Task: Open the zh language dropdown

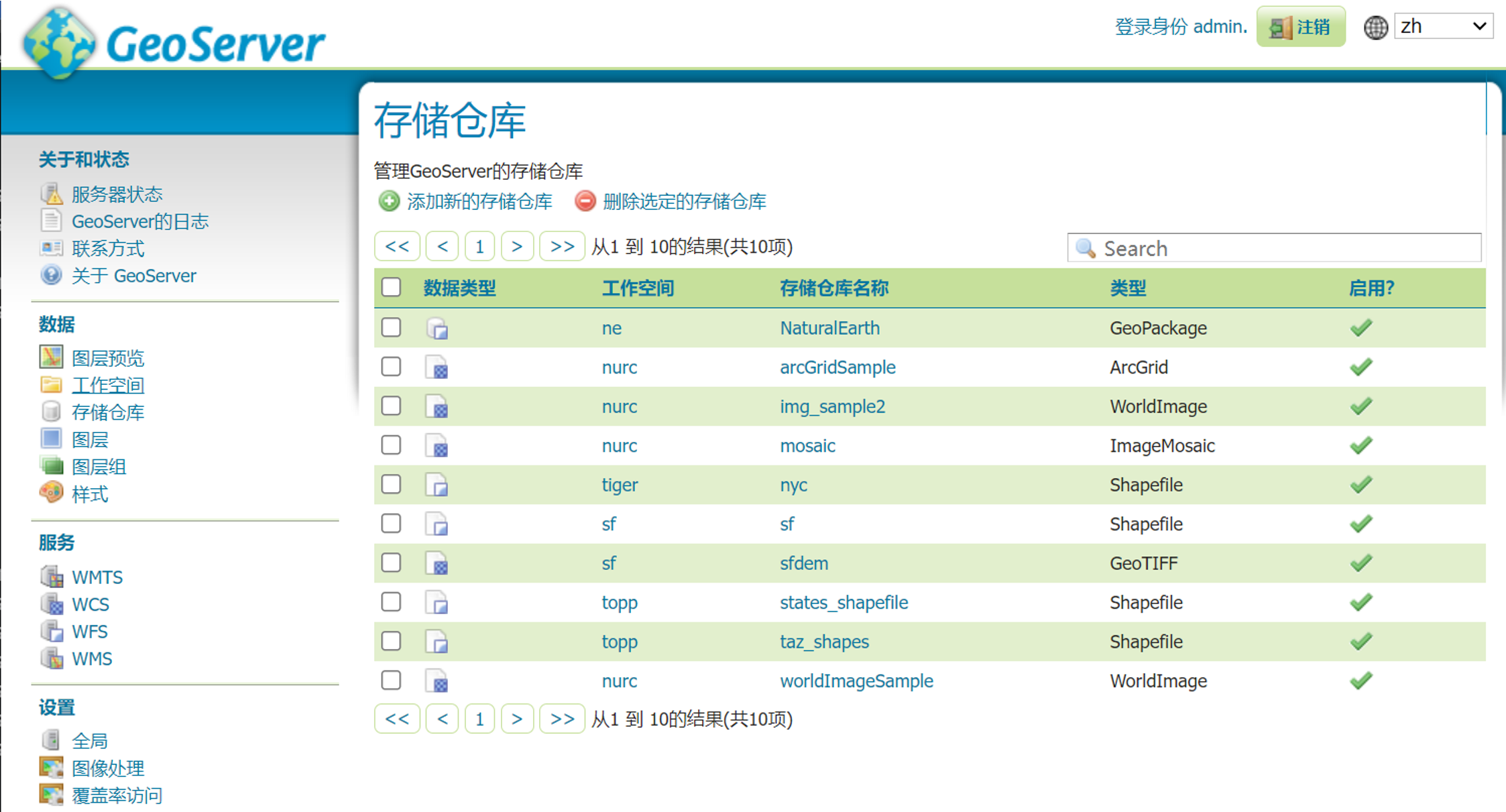Action: tap(1444, 26)
